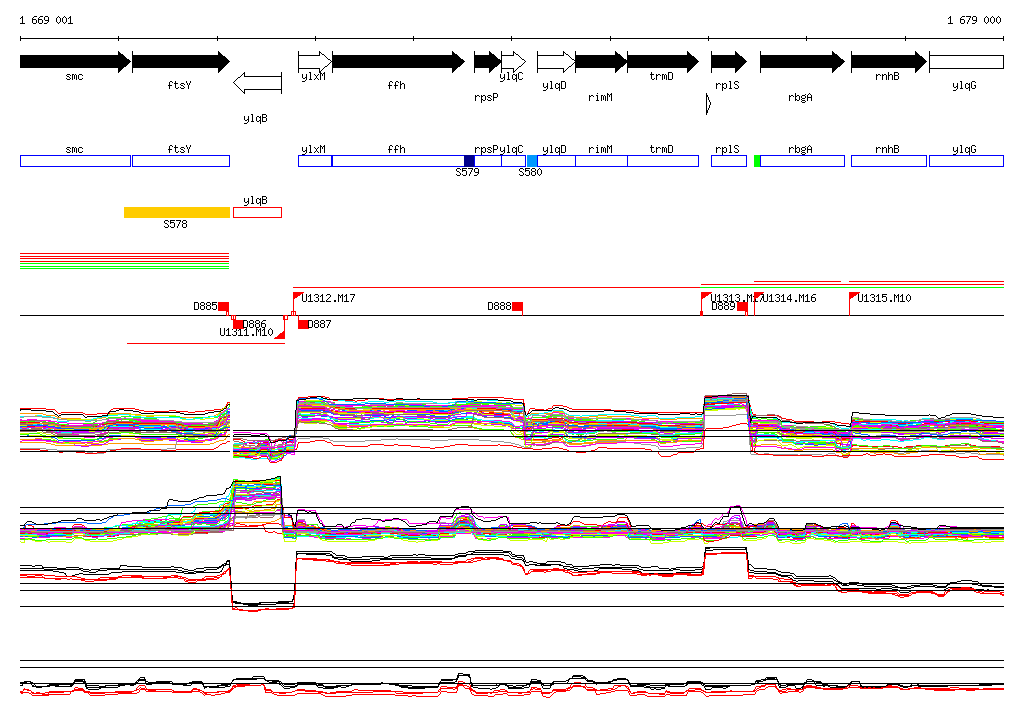Select the white ylqD gene arrow

click(x=556, y=62)
